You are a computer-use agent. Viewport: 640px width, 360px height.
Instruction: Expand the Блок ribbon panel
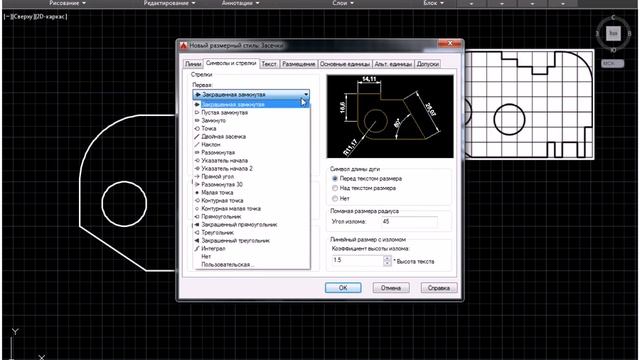coord(433,3)
